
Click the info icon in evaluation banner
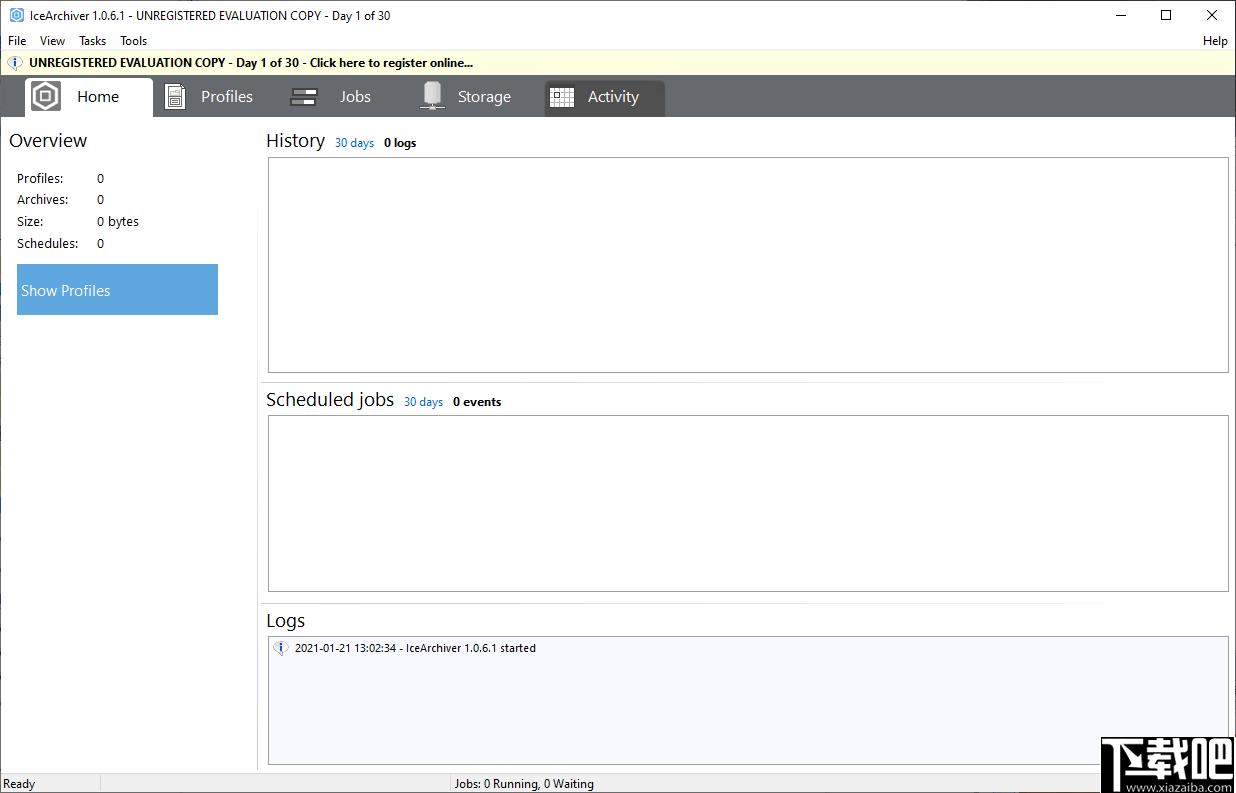point(15,62)
